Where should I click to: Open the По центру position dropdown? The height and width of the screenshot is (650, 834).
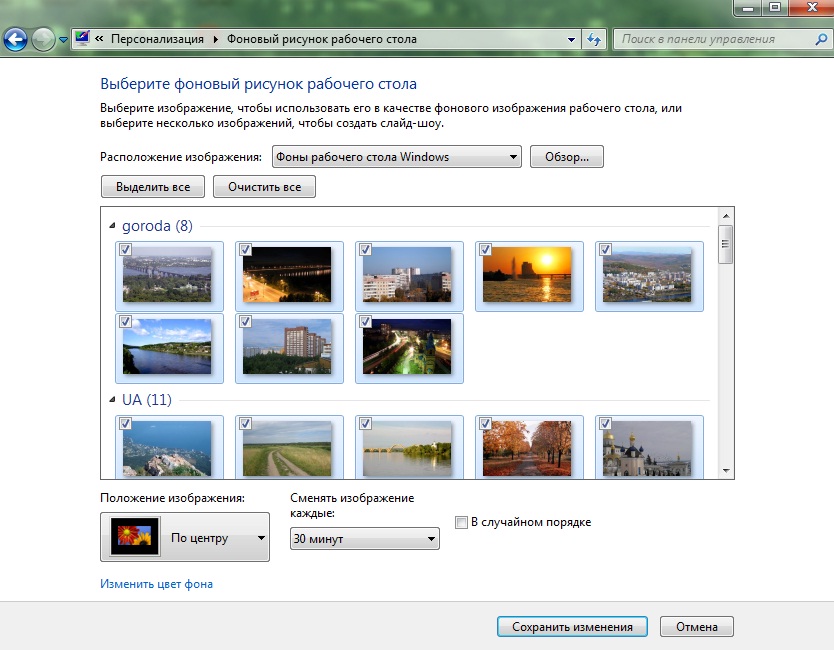point(185,537)
